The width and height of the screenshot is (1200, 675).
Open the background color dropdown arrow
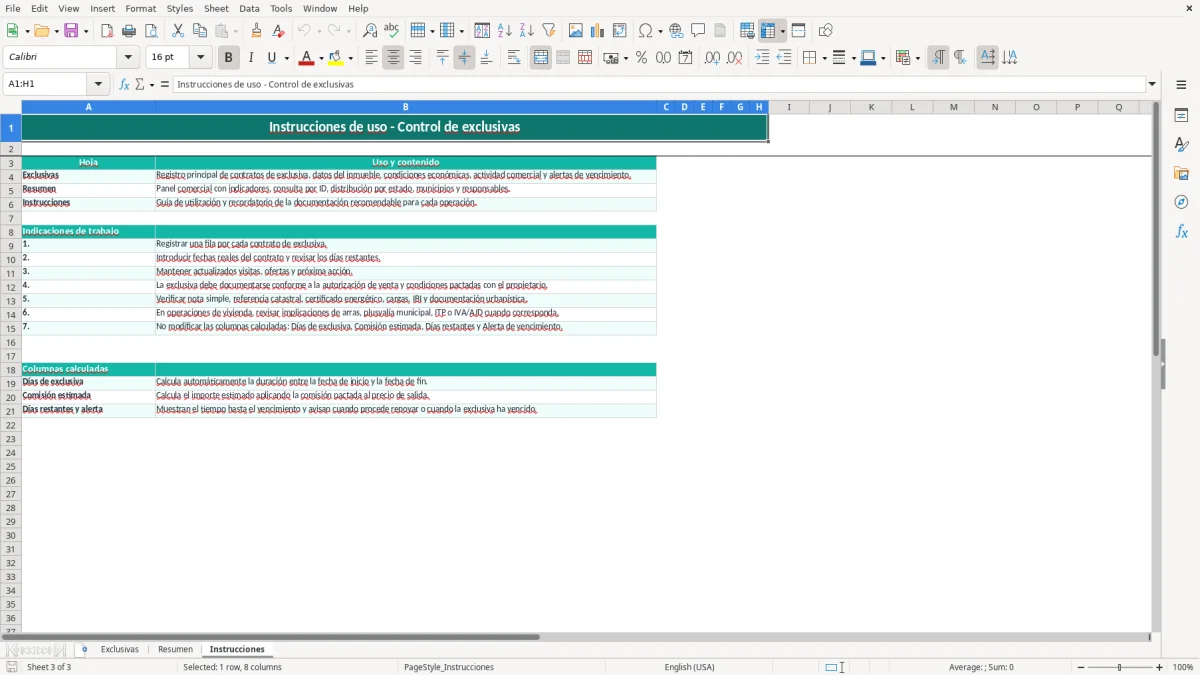pos(350,58)
